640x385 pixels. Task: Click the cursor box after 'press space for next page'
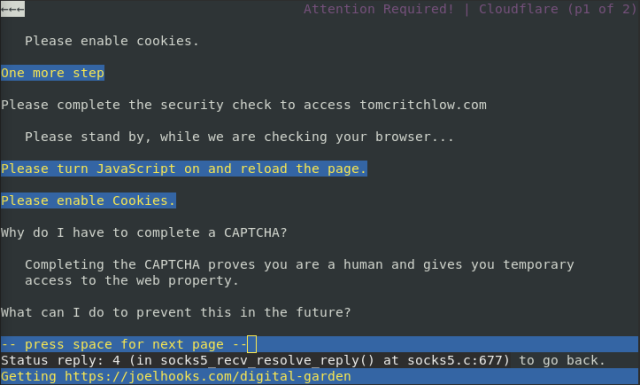[x=252, y=344]
